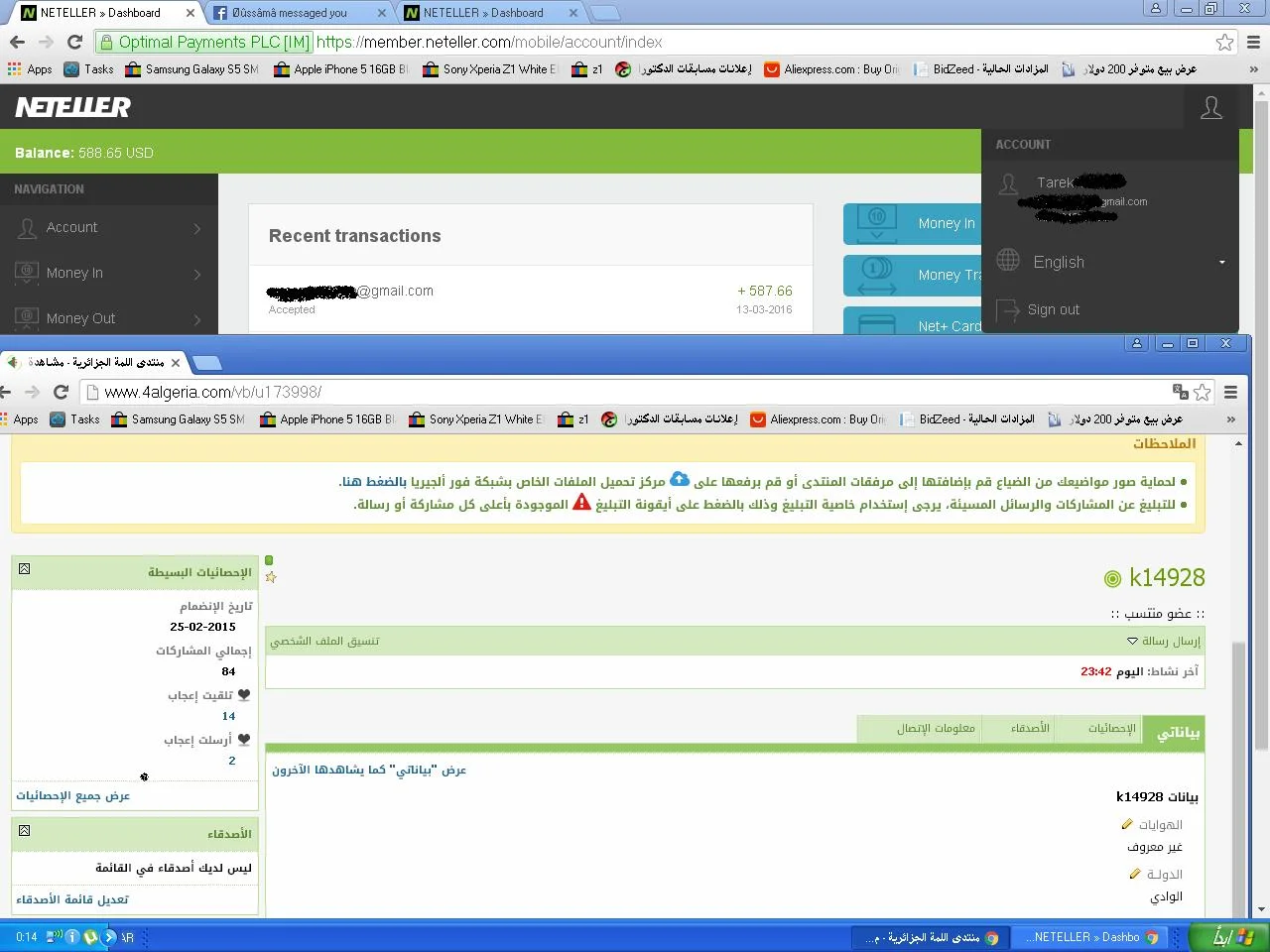Bookmark the Neteller page with star icon
The width and height of the screenshot is (1270, 952).
click(x=1224, y=42)
